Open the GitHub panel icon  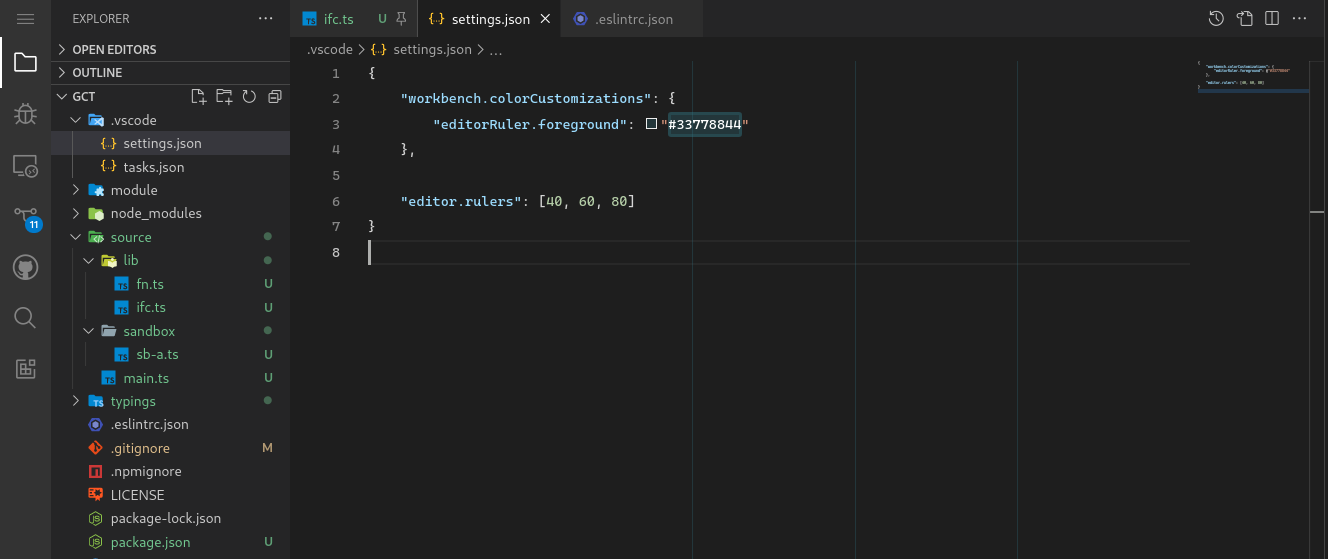point(25,267)
